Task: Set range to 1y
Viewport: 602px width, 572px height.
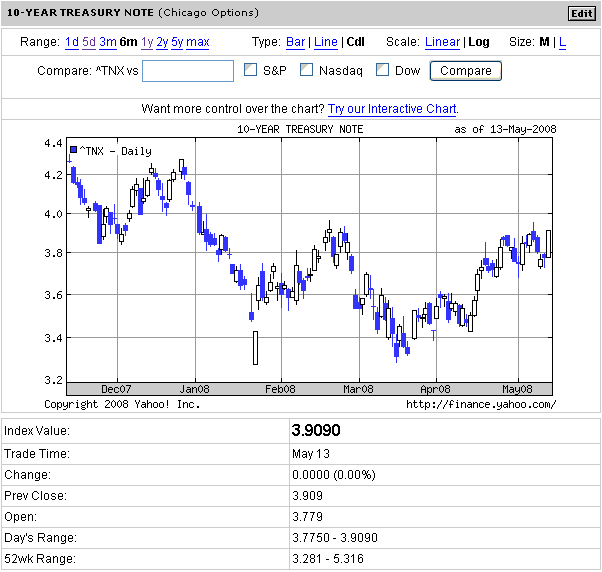Action: pyautogui.click(x=147, y=42)
